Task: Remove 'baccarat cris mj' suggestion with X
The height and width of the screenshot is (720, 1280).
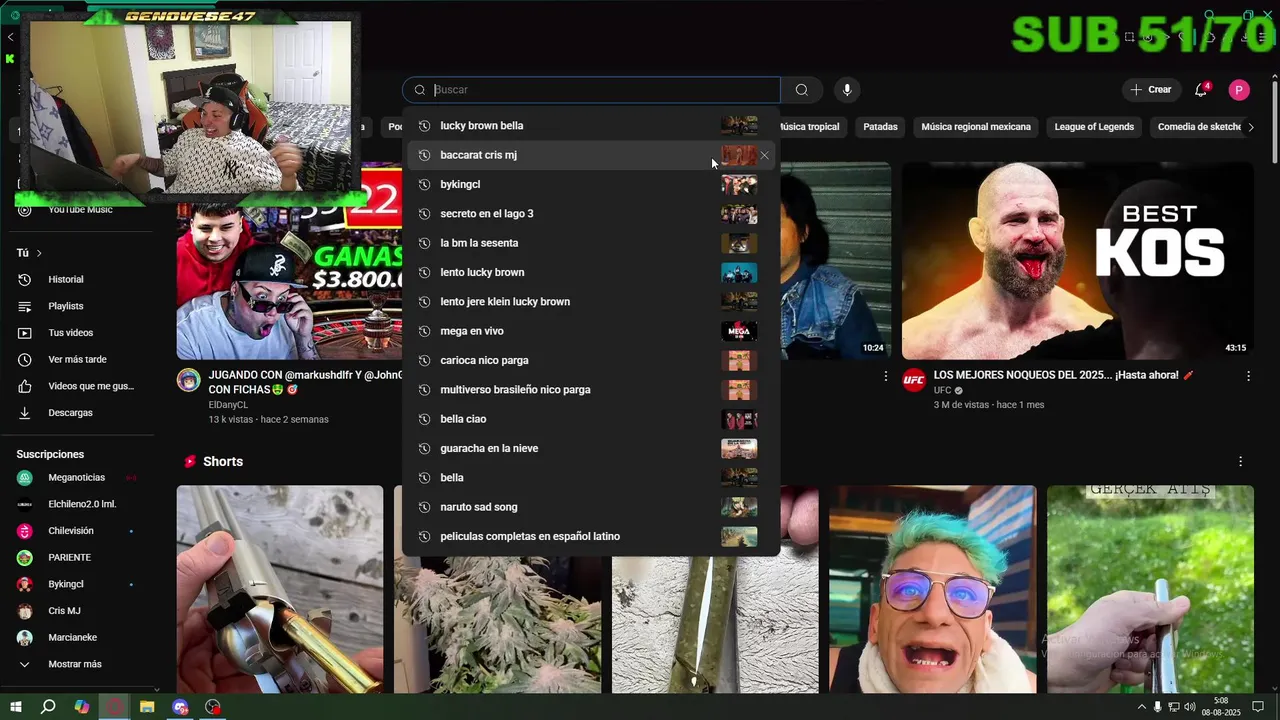Action: (764, 155)
